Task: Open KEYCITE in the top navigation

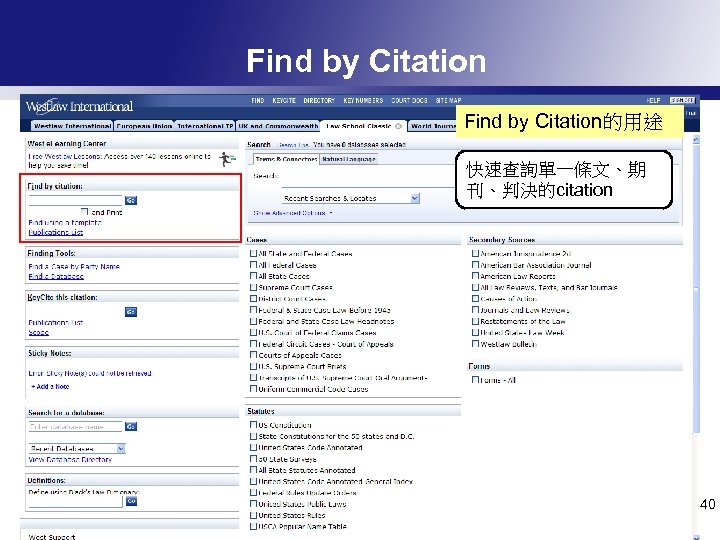Action: (x=284, y=100)
